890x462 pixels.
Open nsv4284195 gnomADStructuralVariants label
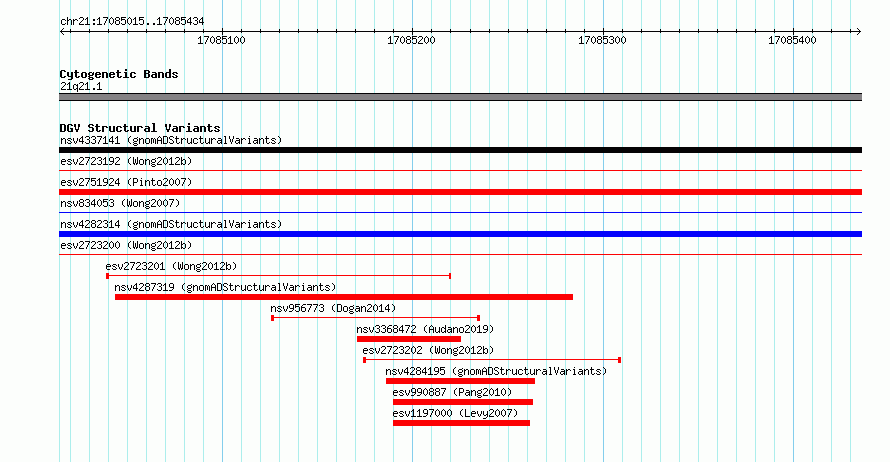click(x=496, y=371)
